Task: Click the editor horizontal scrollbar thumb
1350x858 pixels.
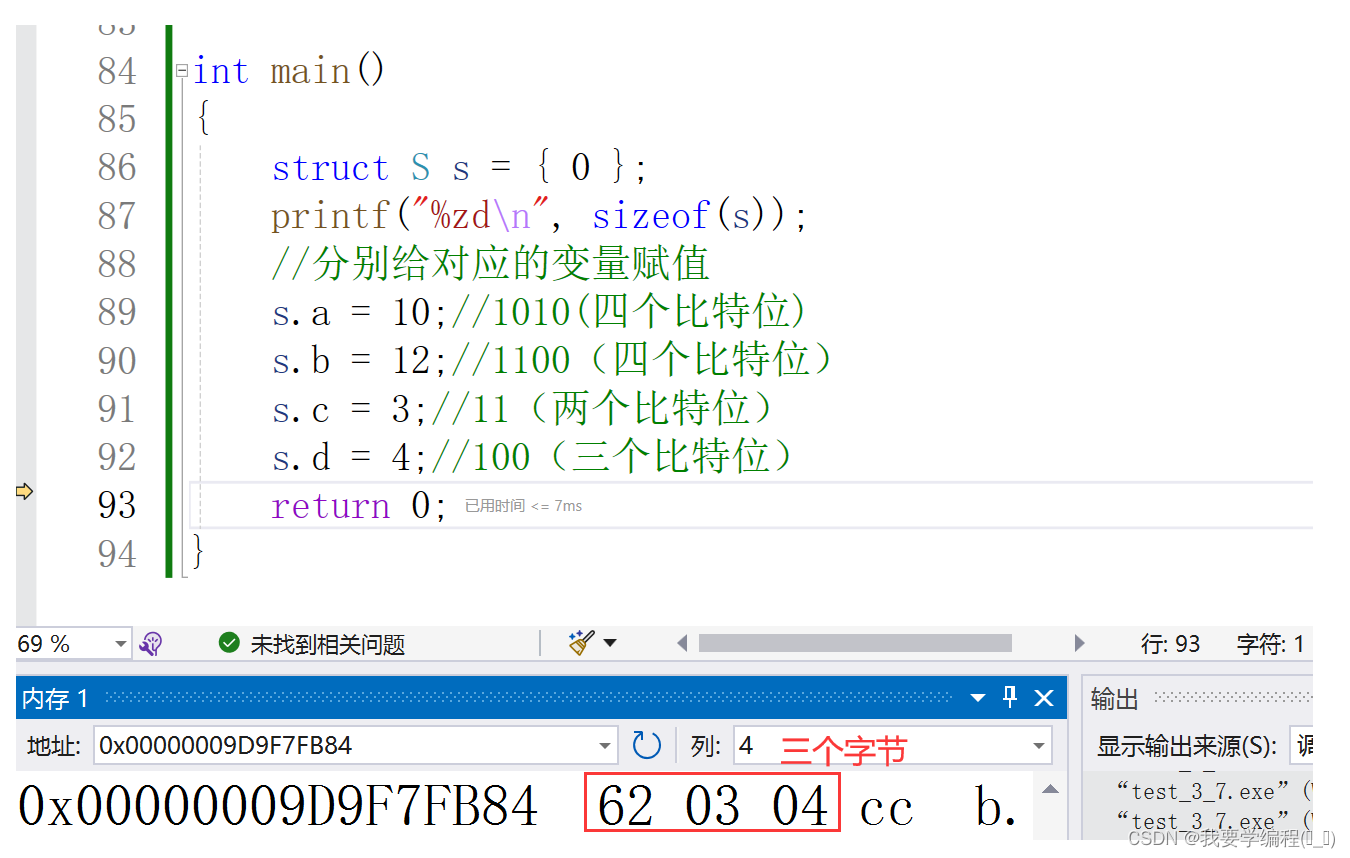Action: [855, 643]
